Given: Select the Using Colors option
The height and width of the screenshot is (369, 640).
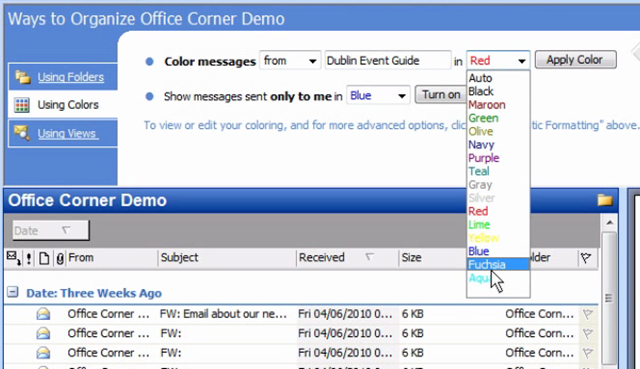Looking at the screenshot, I should click(68, 104).
